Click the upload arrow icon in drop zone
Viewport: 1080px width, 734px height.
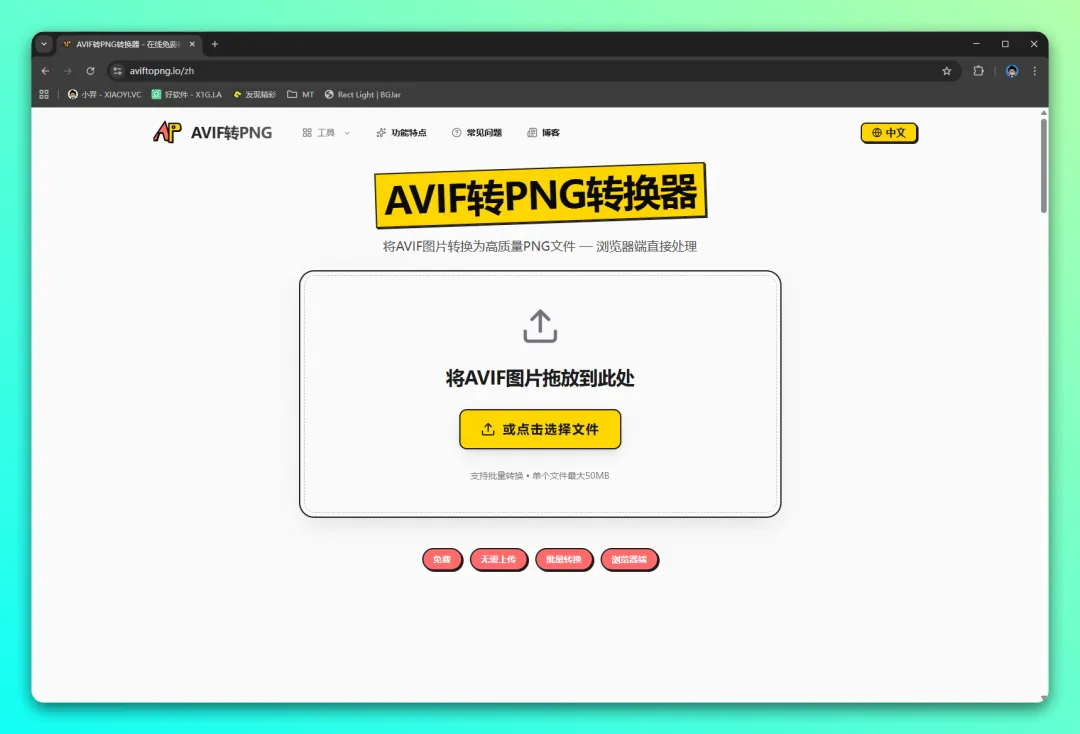[x=540, y=326]
